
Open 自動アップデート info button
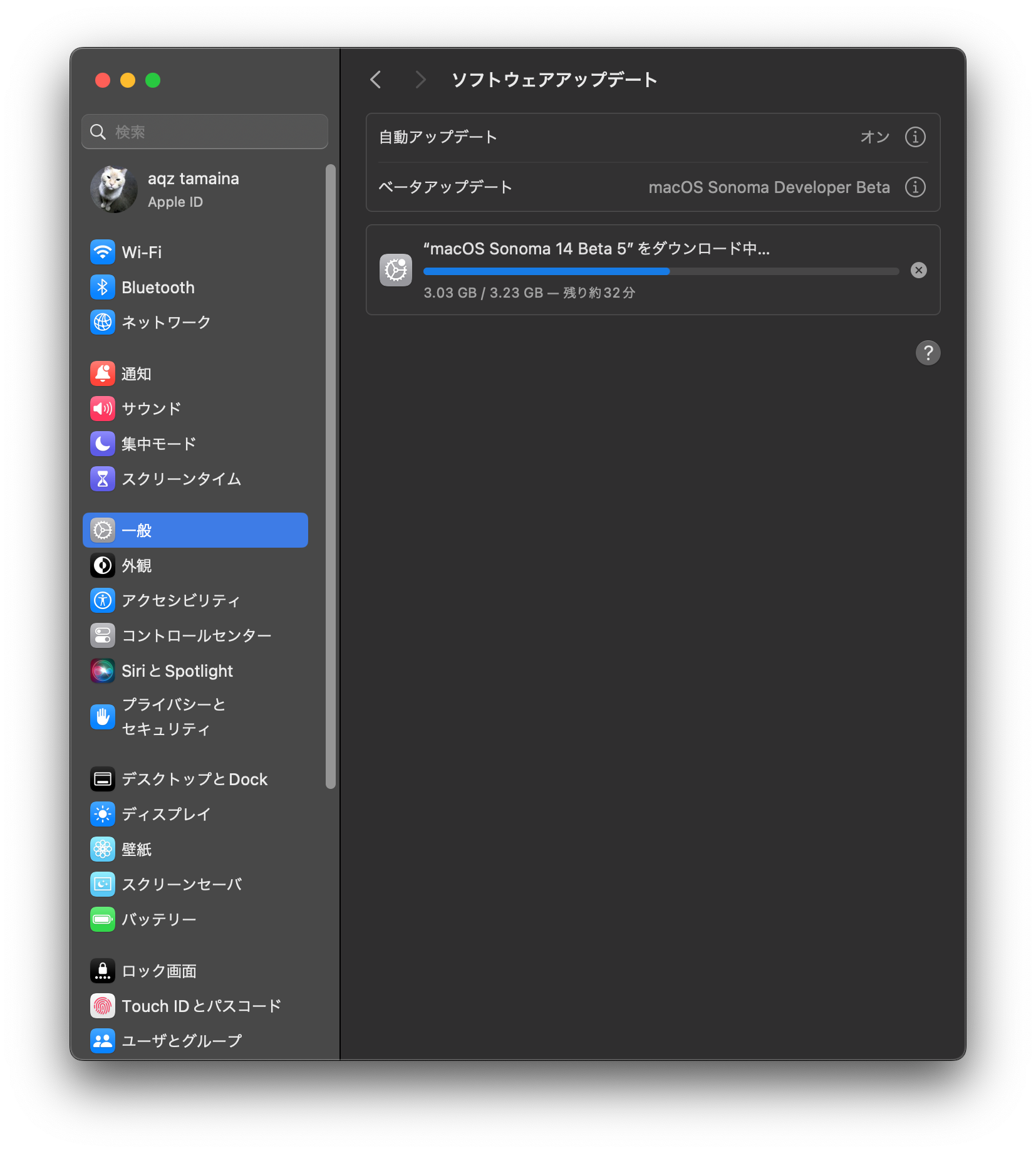coord(915,137)
